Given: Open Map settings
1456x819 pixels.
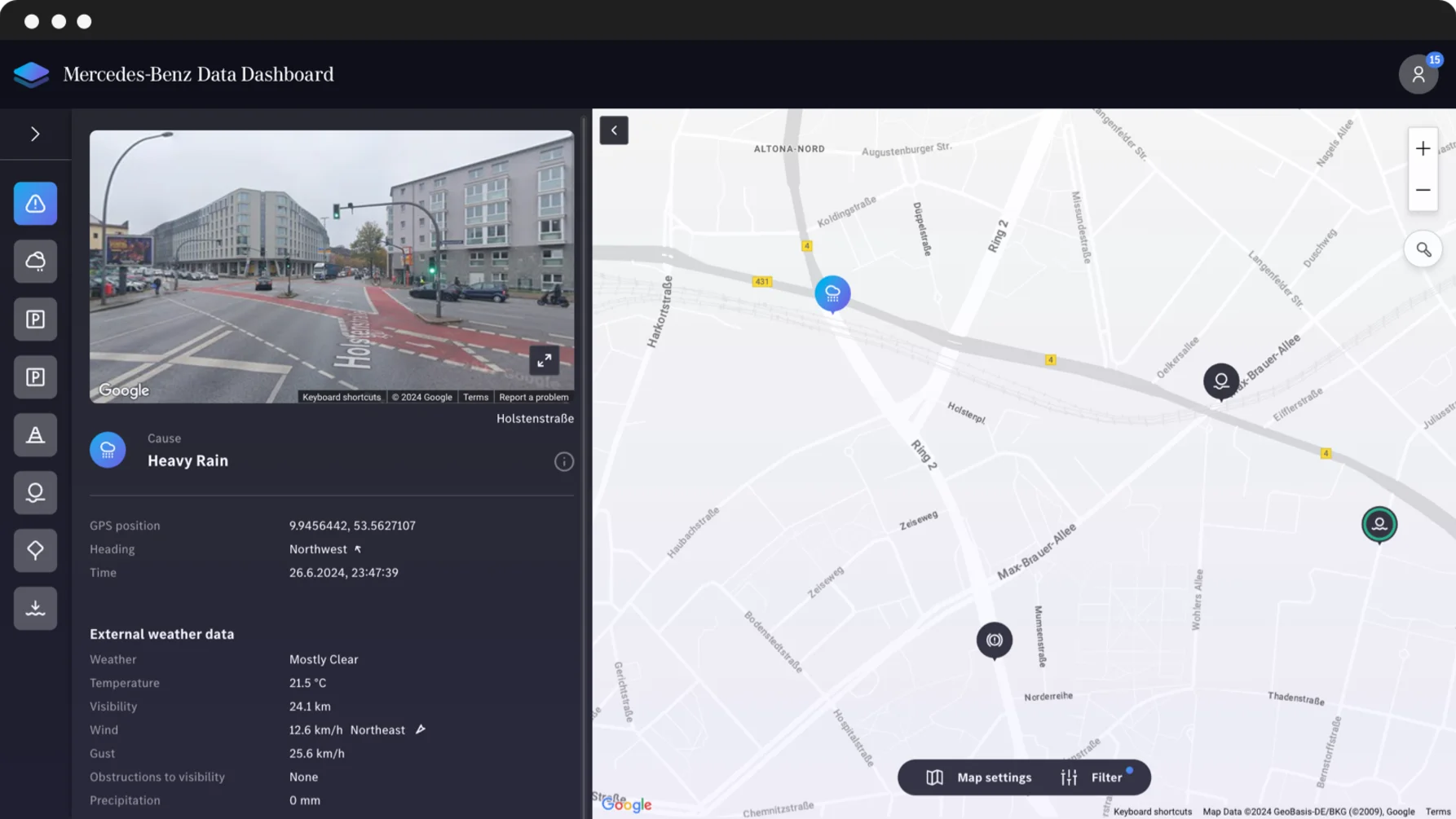Looking at the screenshot, I should point(979,777).
